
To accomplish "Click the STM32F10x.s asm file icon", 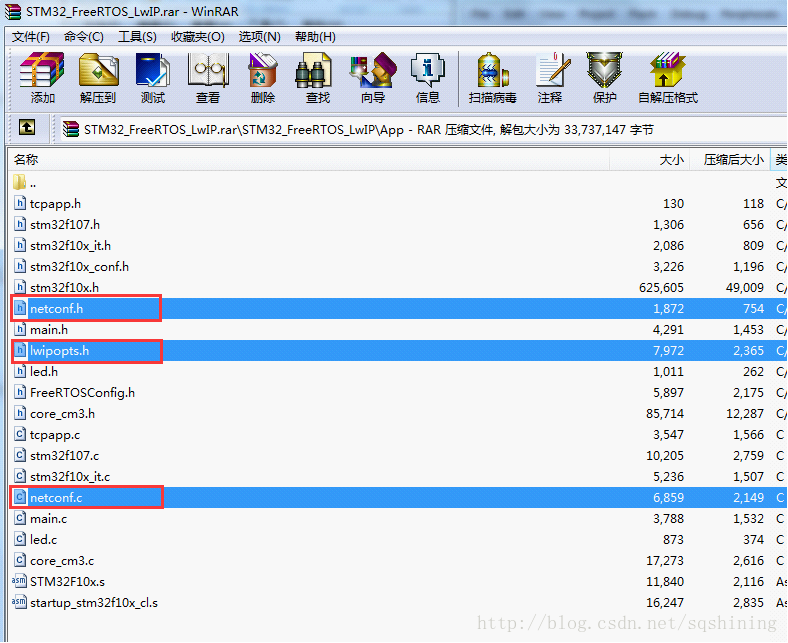I will pos(19,581).
